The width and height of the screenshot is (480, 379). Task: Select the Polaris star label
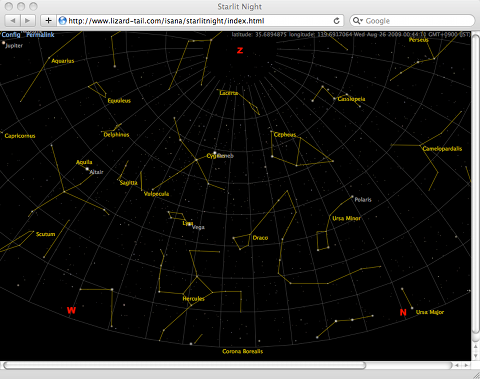pos(363,200)
